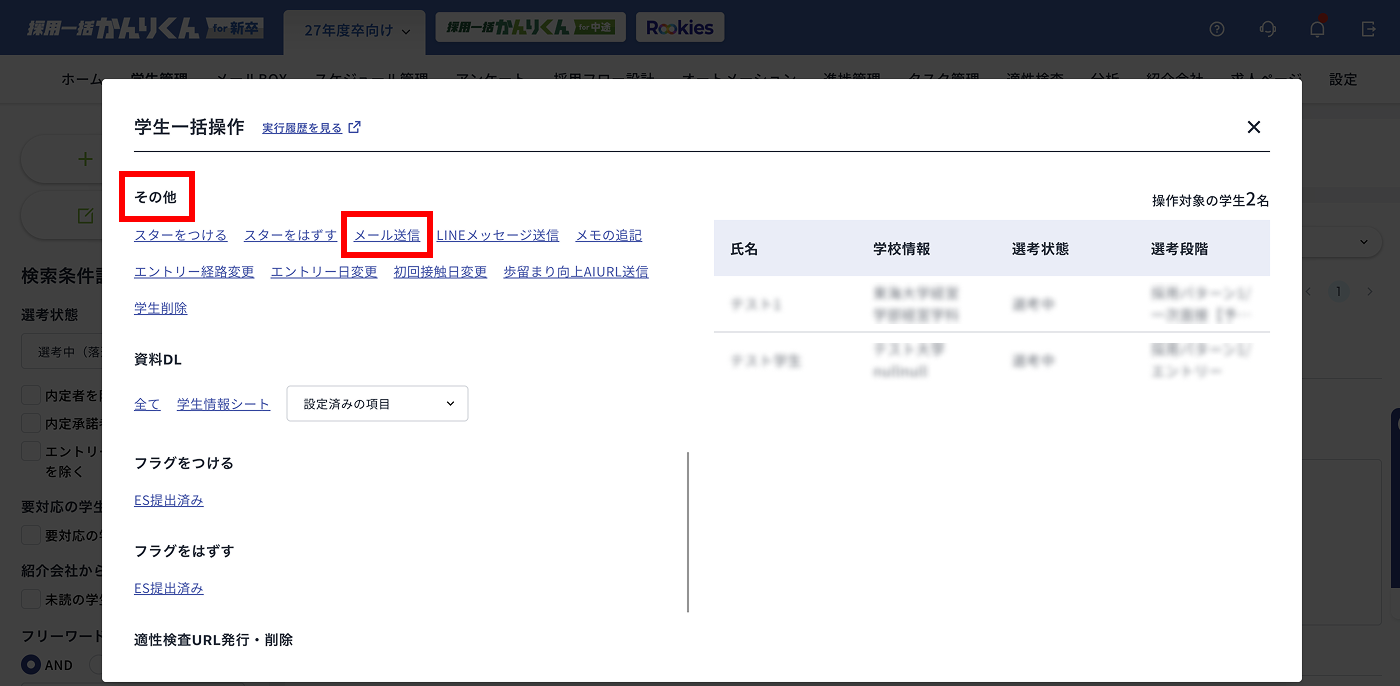The width and height of the screenshot is (1400, 686).
Task: Click エントリー日変更 link
Action: [x=324, y=272]
